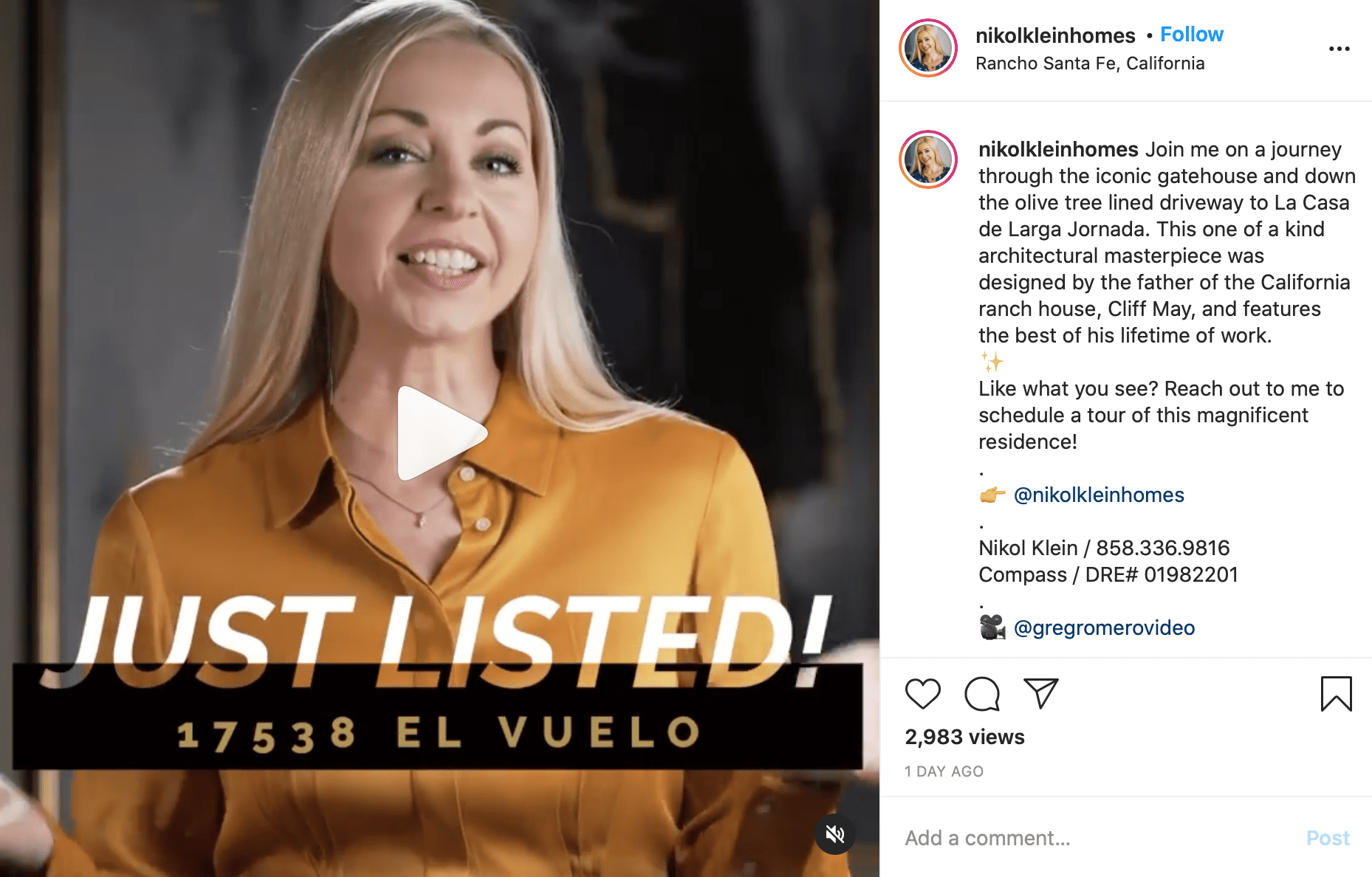Open caption author username nikolkleinhomes
This screenshot has height=877, width=1372.
[1058, 149]
